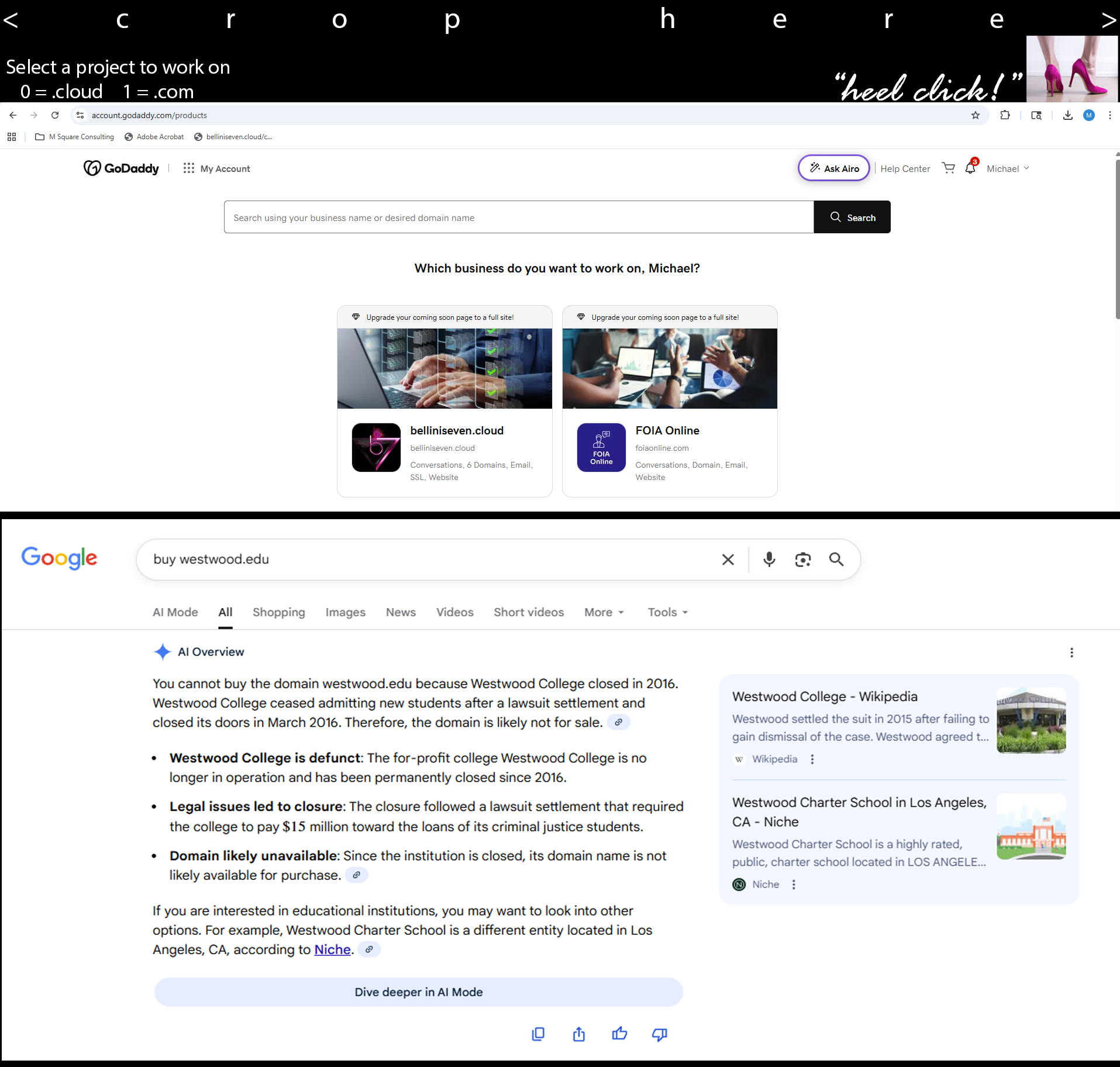Select the belliniseven.cloud business card image
Viewport: 1120px width, 1067px height.
(x=444, y=368)
